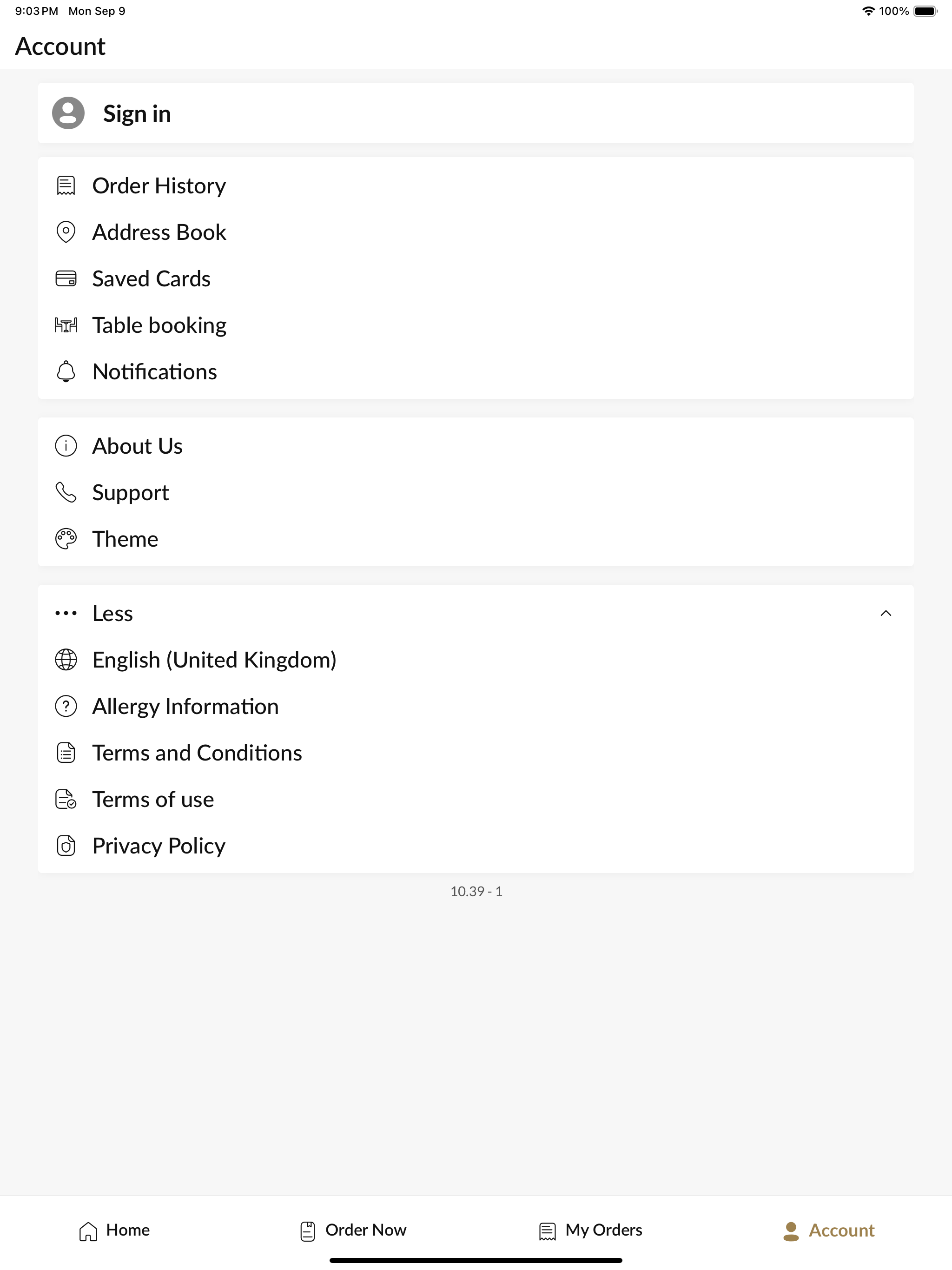
Task: Tap the Order History receipt icon
Action: (66, 186)
